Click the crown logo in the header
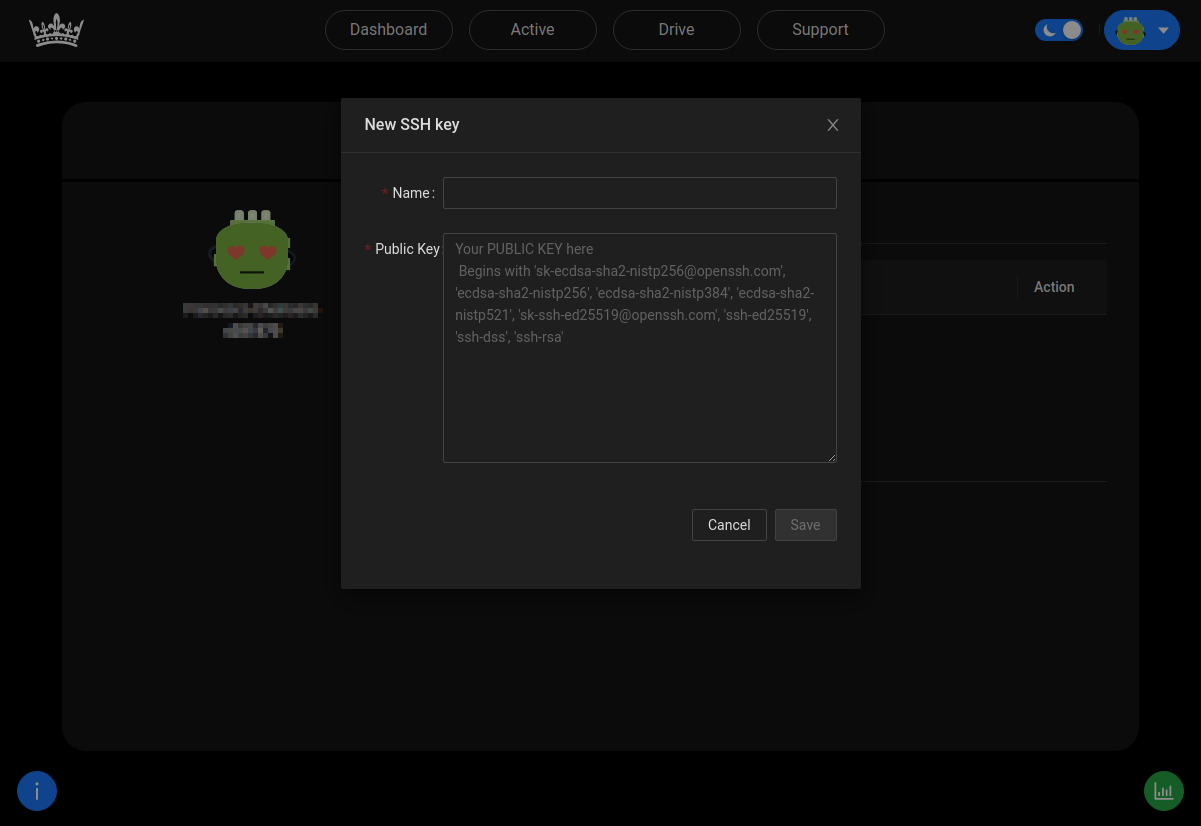 (x=56, y=30)
